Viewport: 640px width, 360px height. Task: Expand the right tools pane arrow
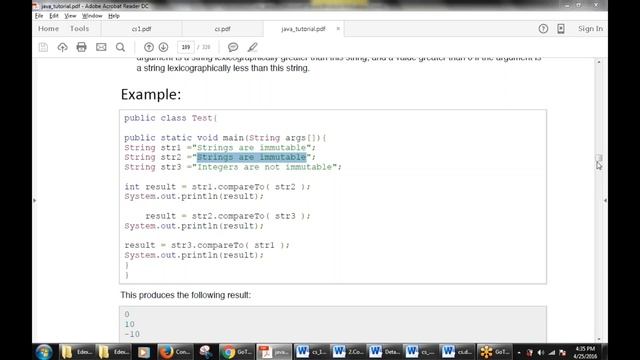[605, 200]
